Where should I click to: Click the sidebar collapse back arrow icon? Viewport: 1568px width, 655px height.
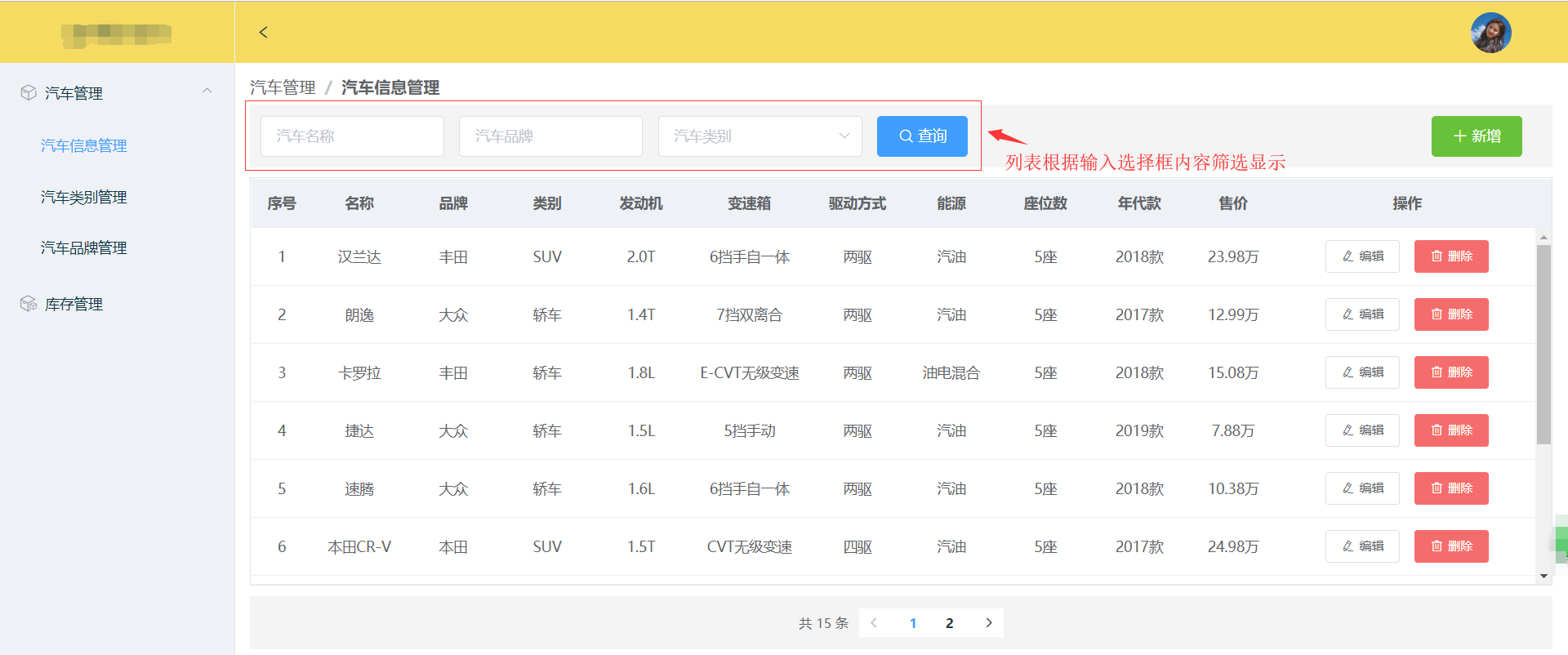(263, 32)
